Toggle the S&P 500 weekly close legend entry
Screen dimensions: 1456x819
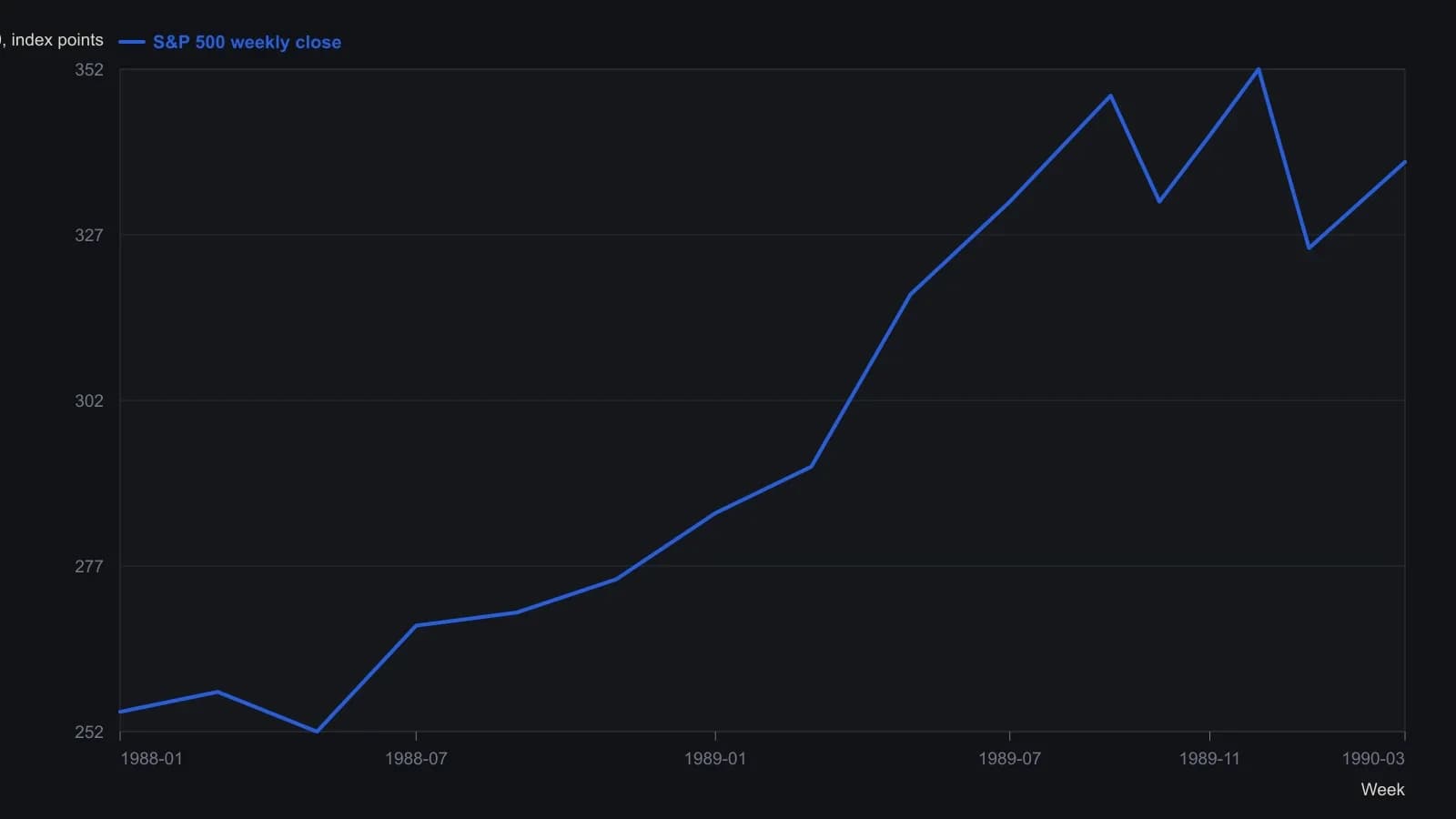(230, 42)
